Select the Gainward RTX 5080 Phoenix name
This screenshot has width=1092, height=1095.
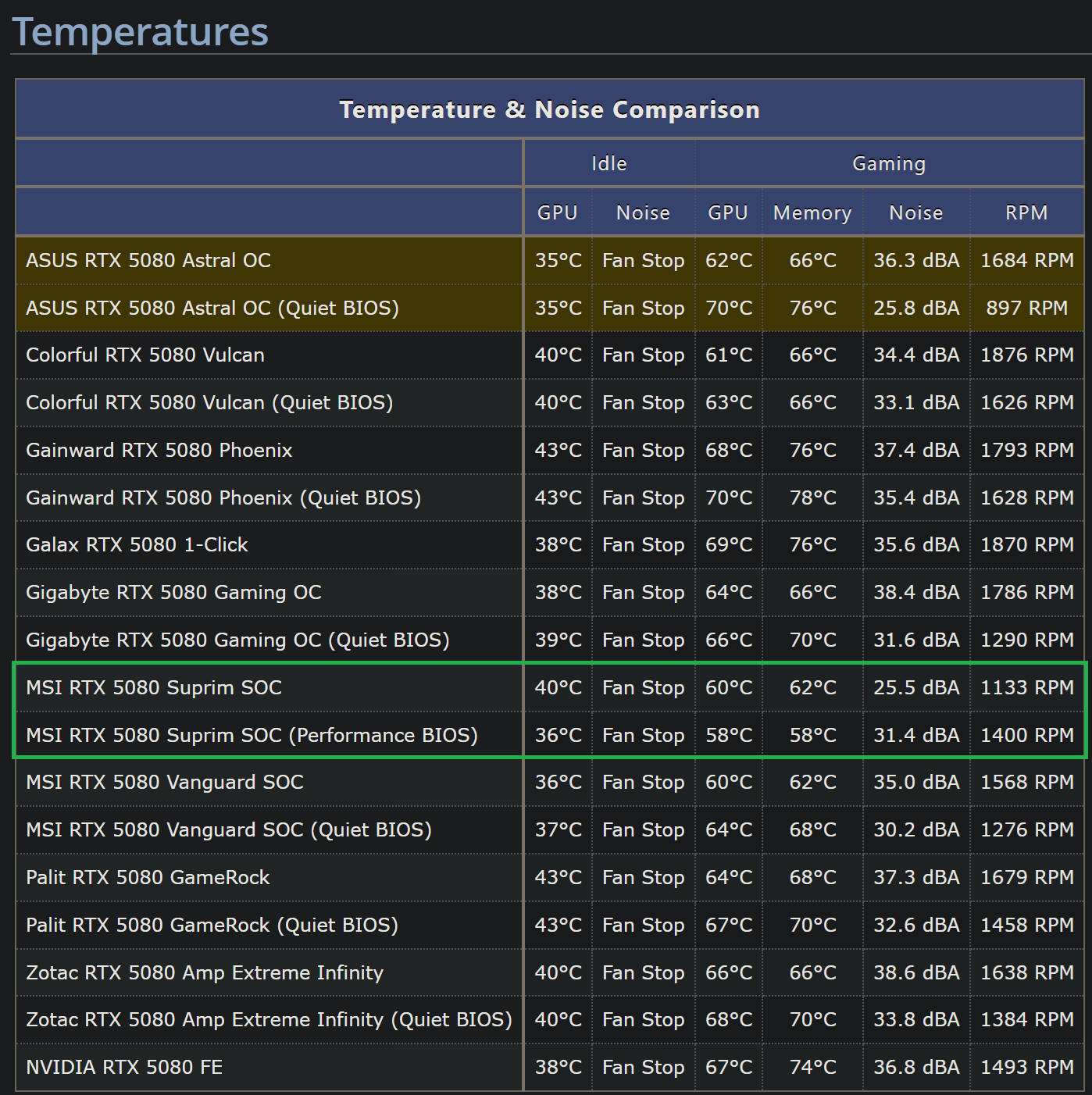pos(159,450)
